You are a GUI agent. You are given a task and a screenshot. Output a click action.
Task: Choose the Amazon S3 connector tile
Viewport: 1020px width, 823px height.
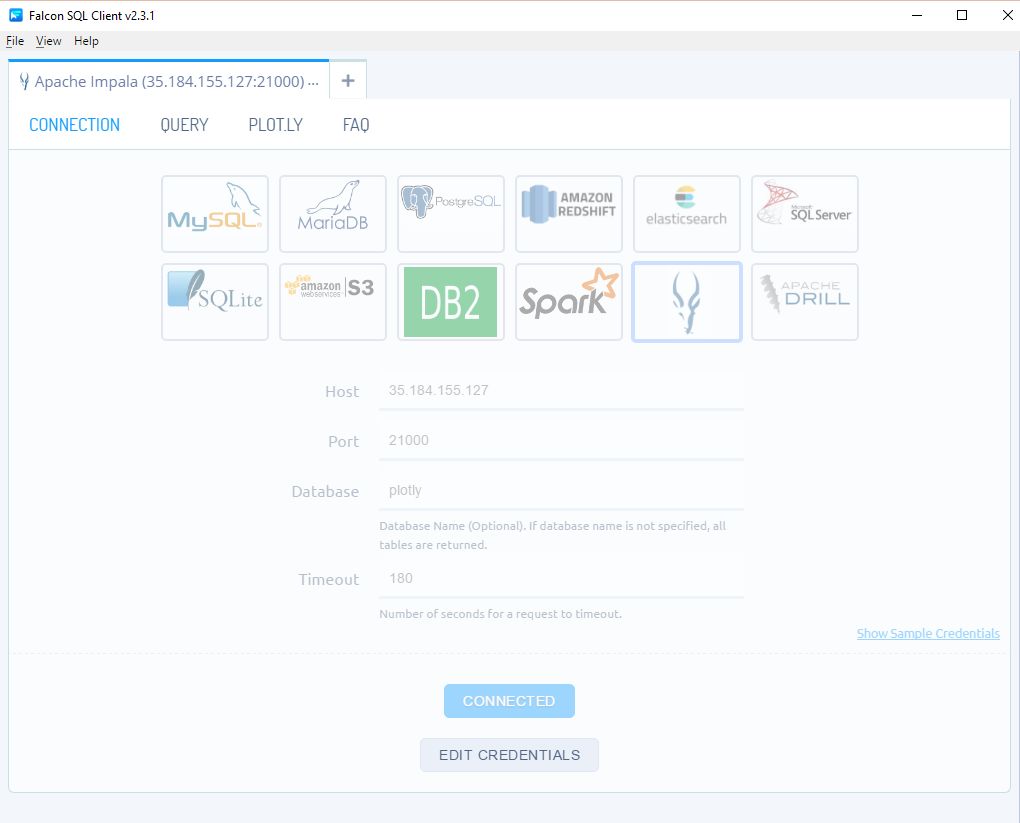coord(332,302)
